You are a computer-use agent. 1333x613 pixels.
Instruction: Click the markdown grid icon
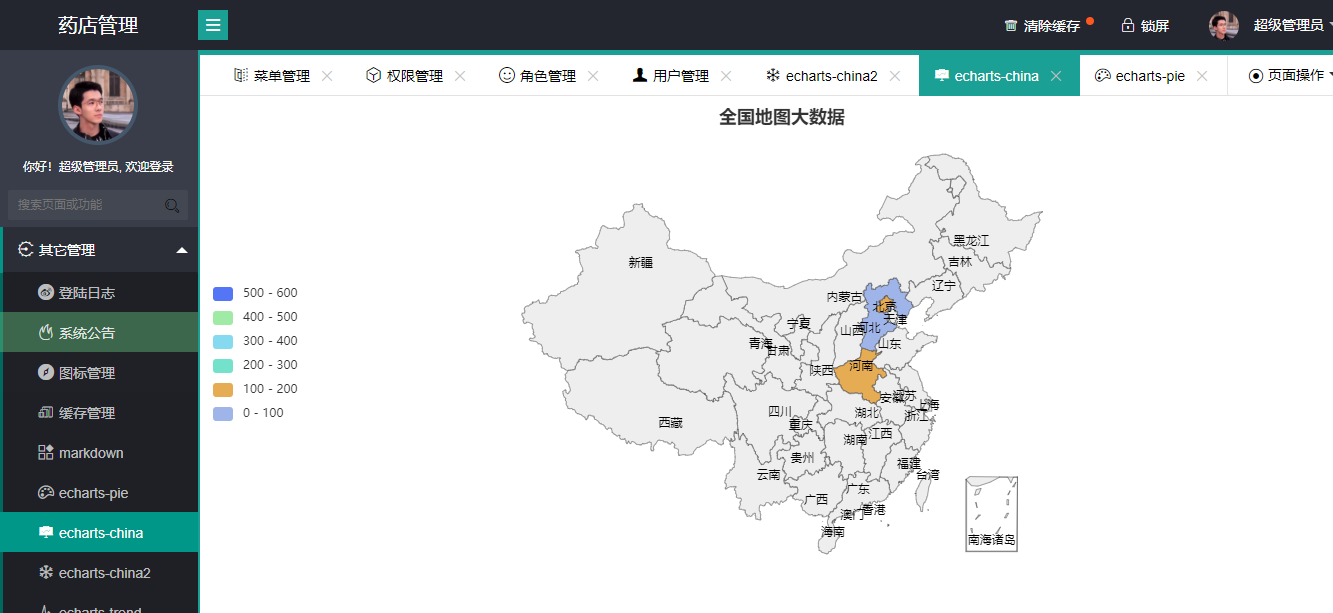pos(46,453)
